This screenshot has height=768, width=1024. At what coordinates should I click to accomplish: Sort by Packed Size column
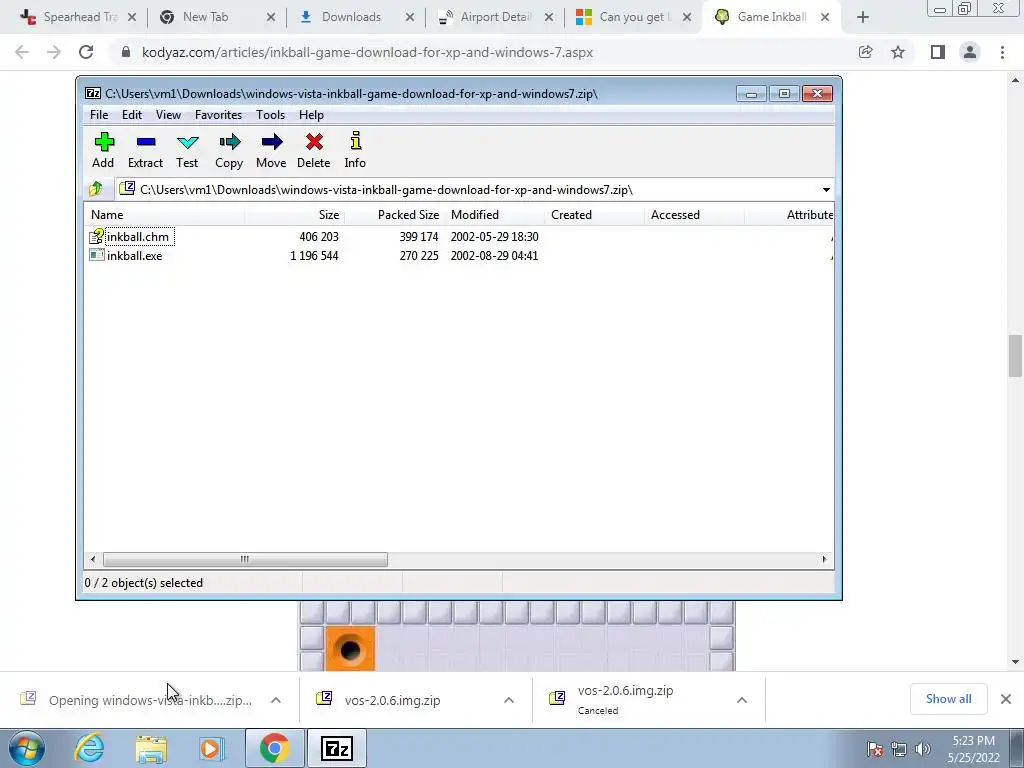click(394, 215)
